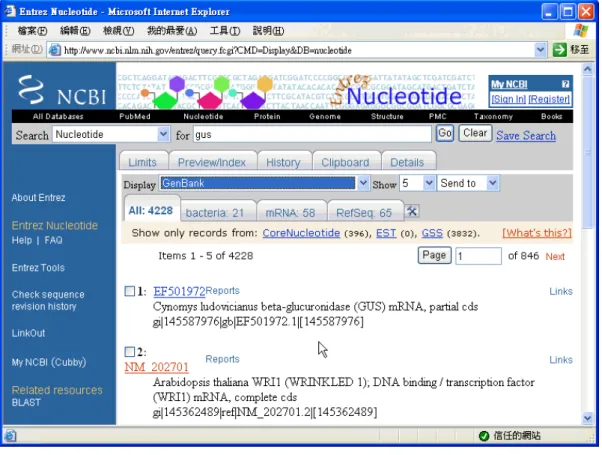Open Check sequence revision history sidebar link

tap(48, 300)
